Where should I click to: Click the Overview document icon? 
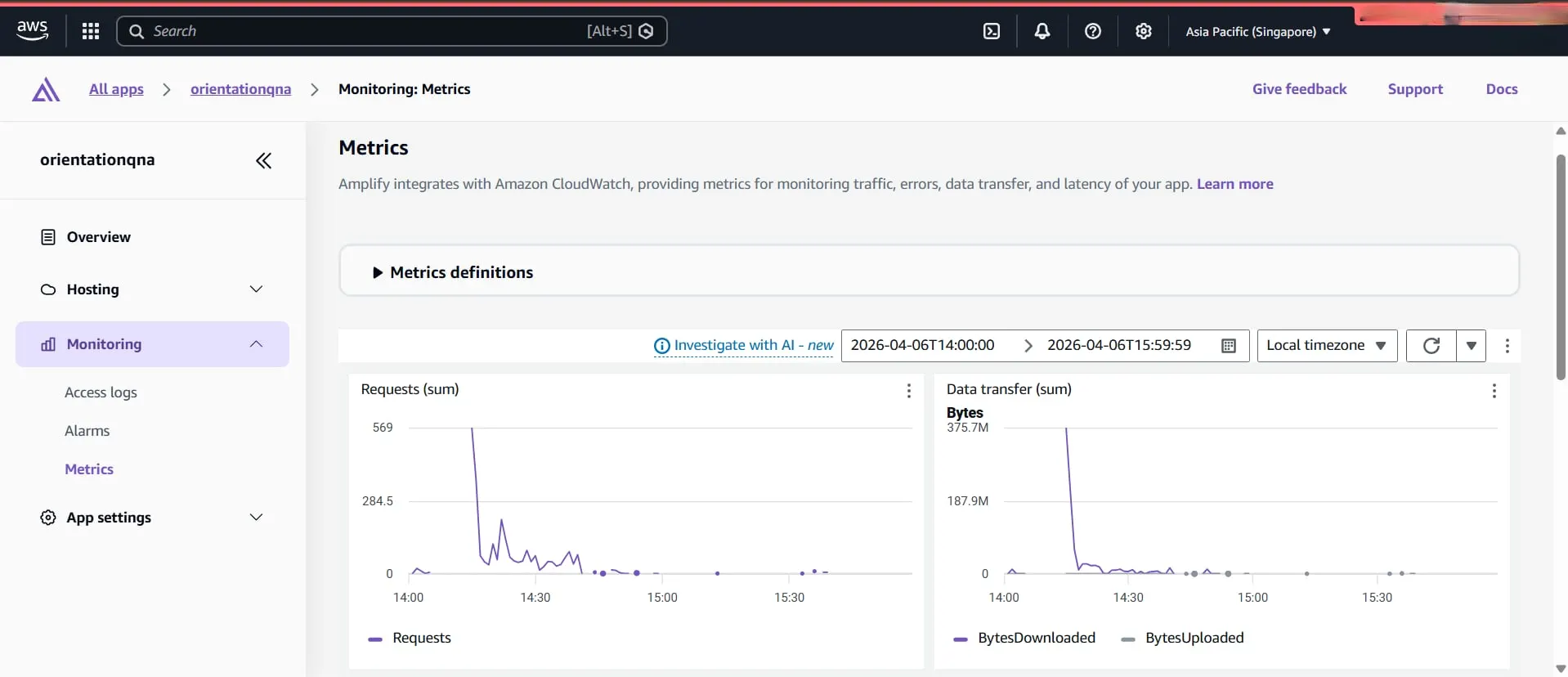48,237
